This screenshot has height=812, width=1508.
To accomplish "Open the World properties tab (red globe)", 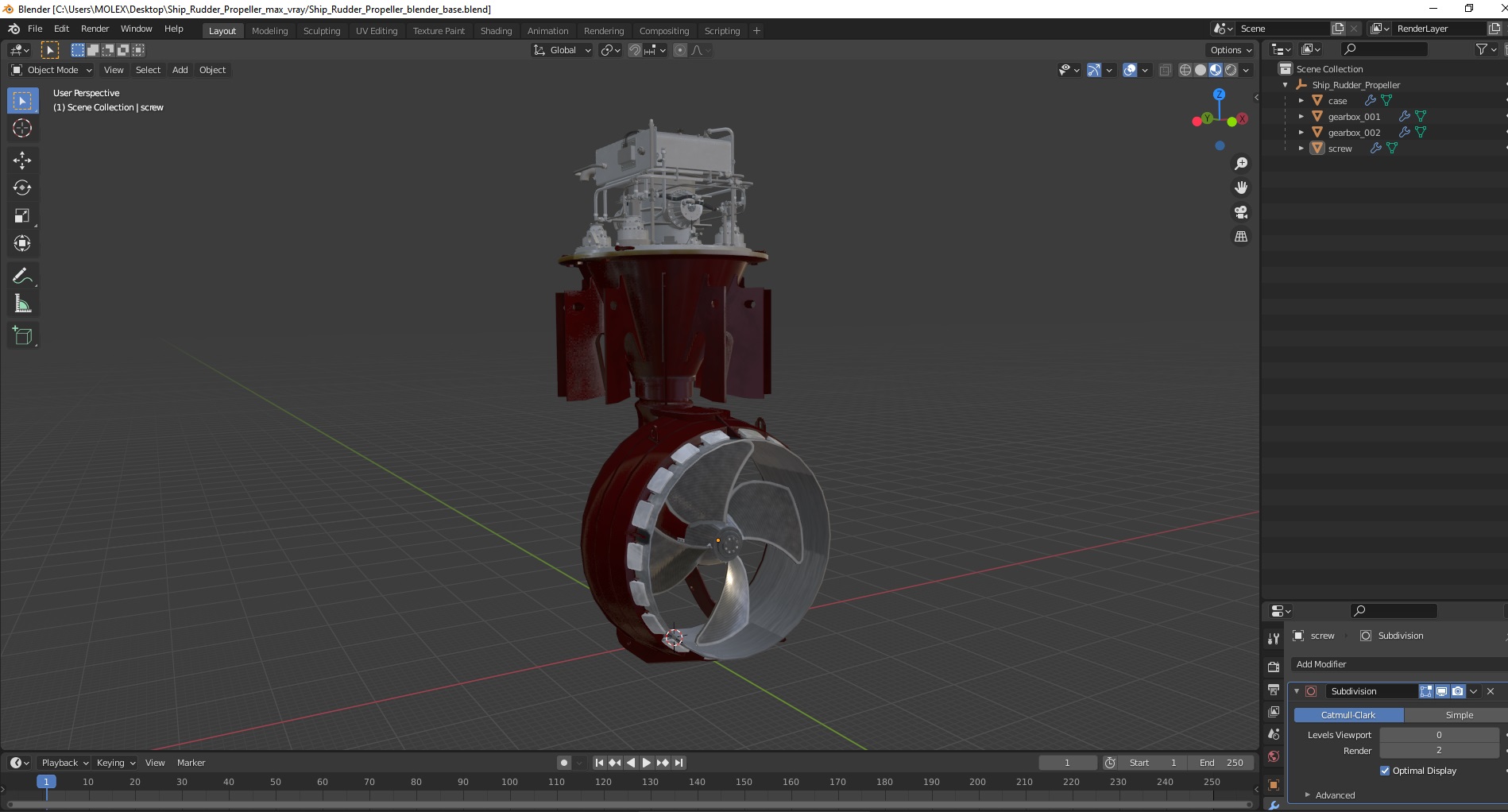I will click(1274, 756).
